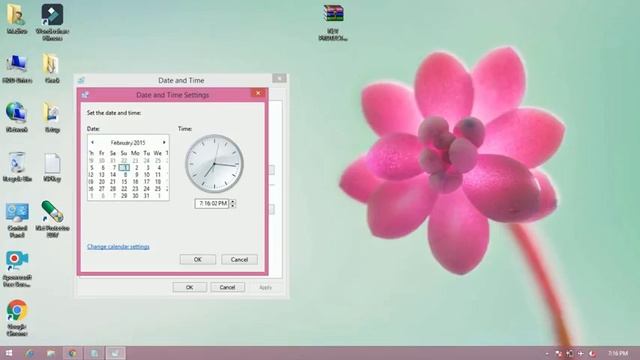The width and height of the screenshot is (640, 360).
Task: Go to next month in calendar
Action: click(x=164, y=142)
